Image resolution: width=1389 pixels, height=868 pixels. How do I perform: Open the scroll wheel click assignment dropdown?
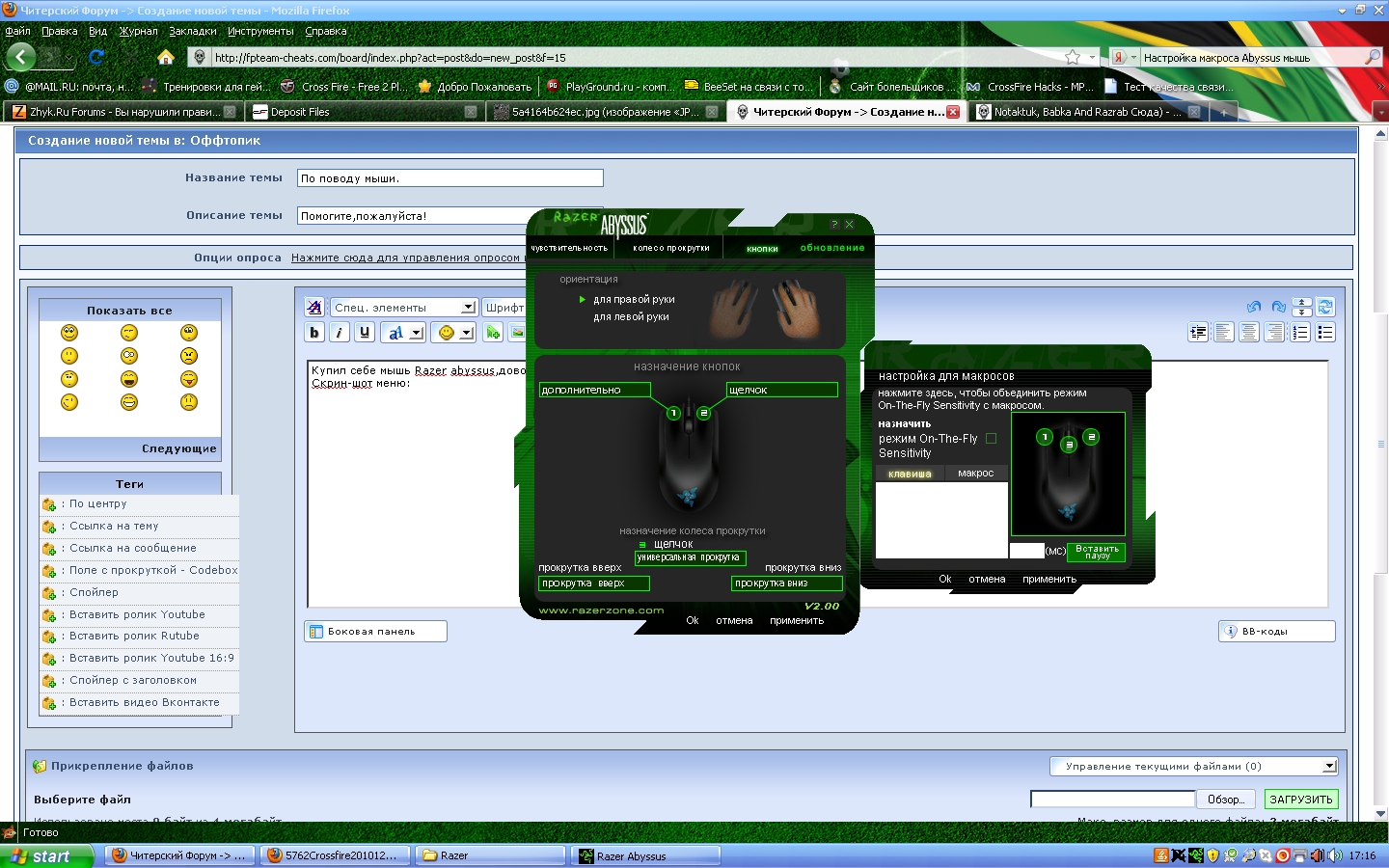click(x=691, y=557)
